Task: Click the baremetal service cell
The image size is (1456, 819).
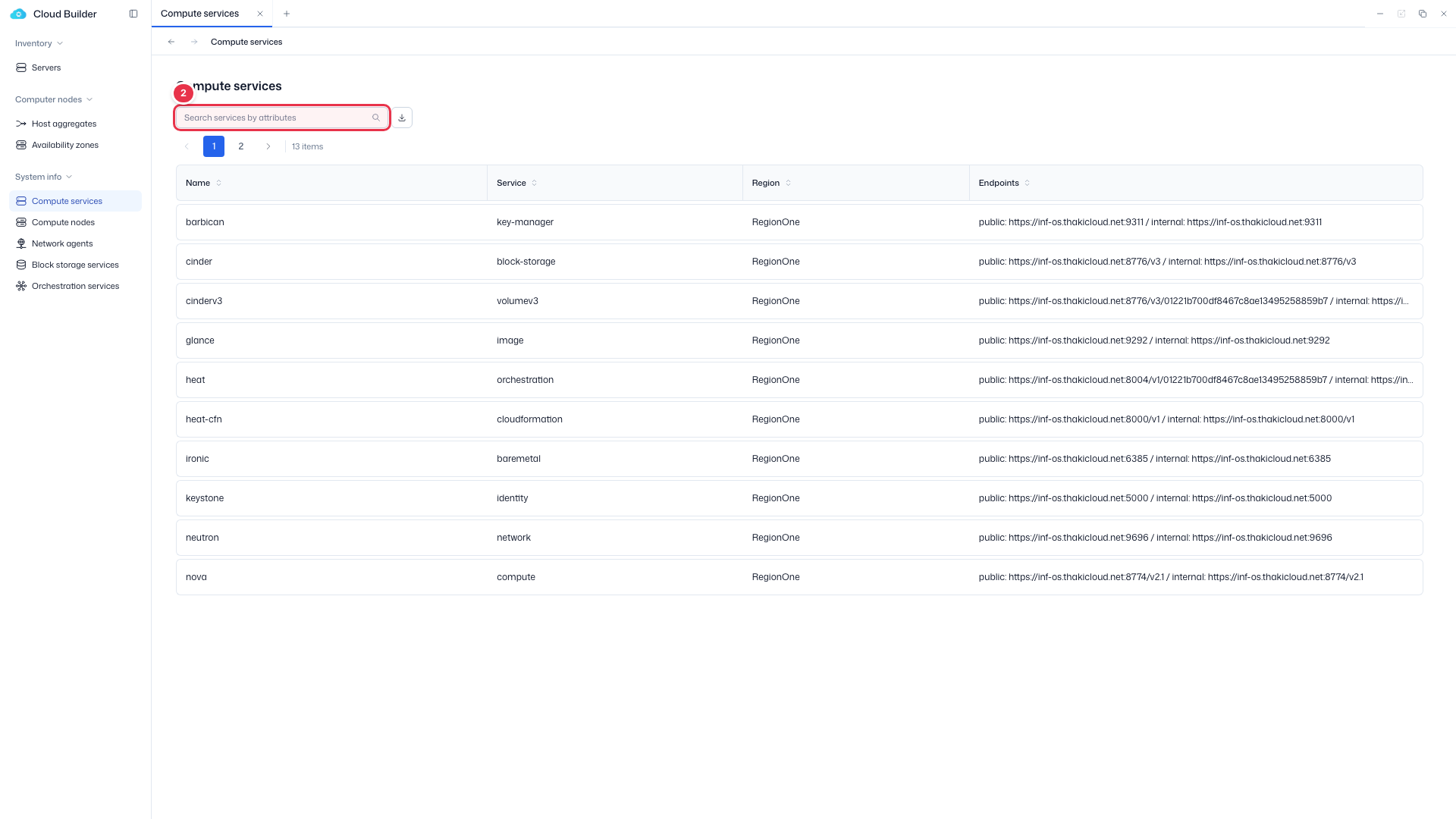Action: tap(519, 459)
